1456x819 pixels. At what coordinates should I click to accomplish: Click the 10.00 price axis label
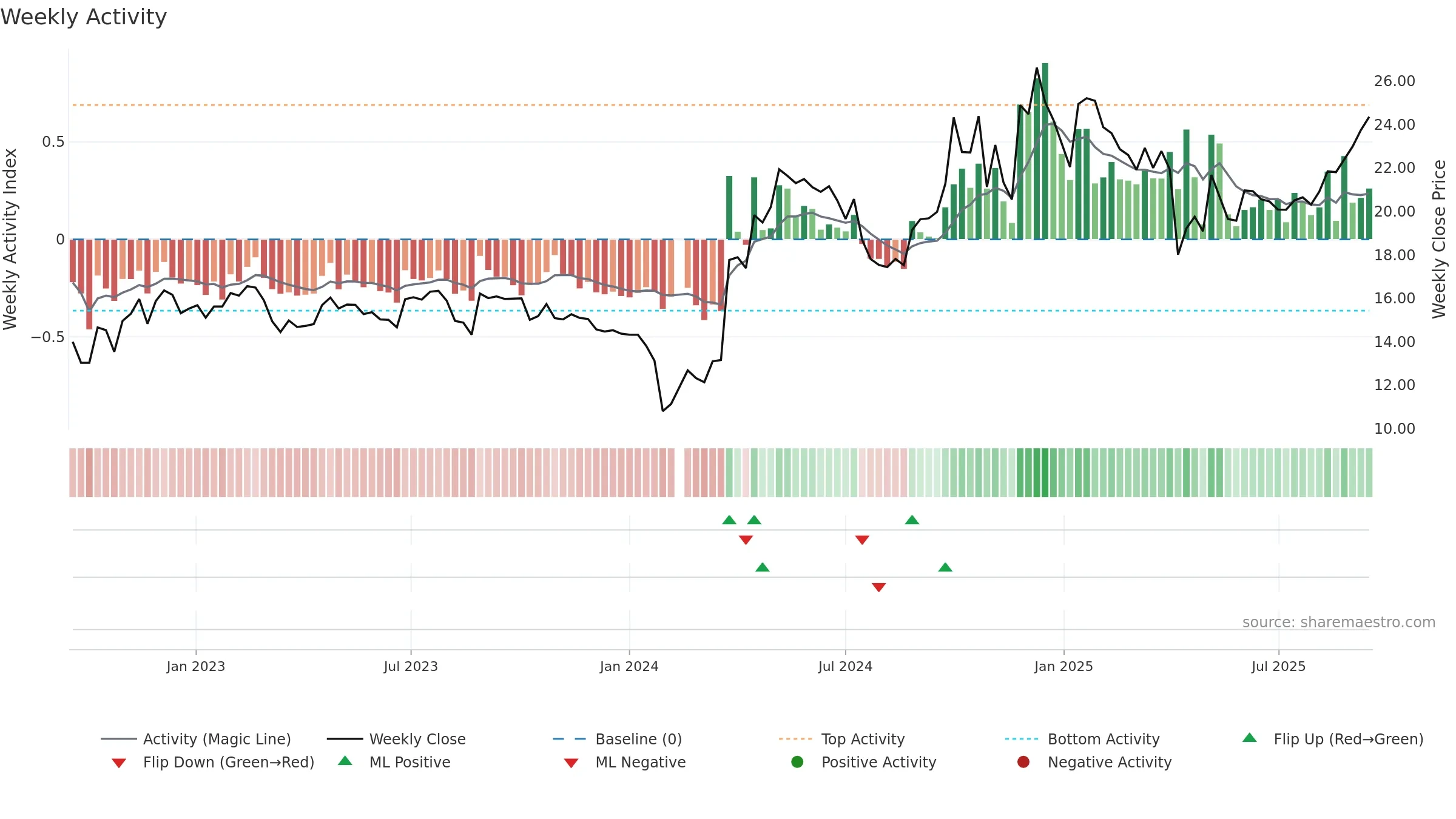[1395, 428]
